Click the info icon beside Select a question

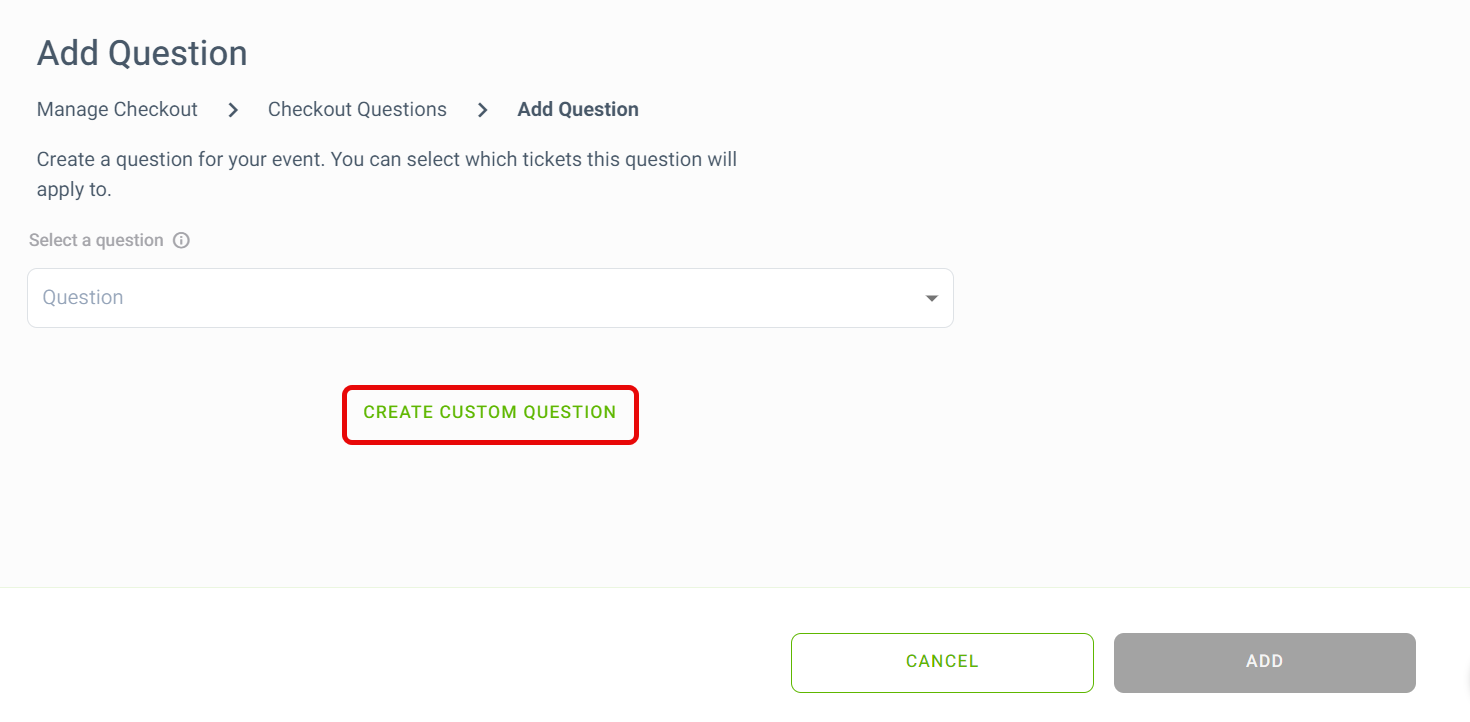[181, 240]
